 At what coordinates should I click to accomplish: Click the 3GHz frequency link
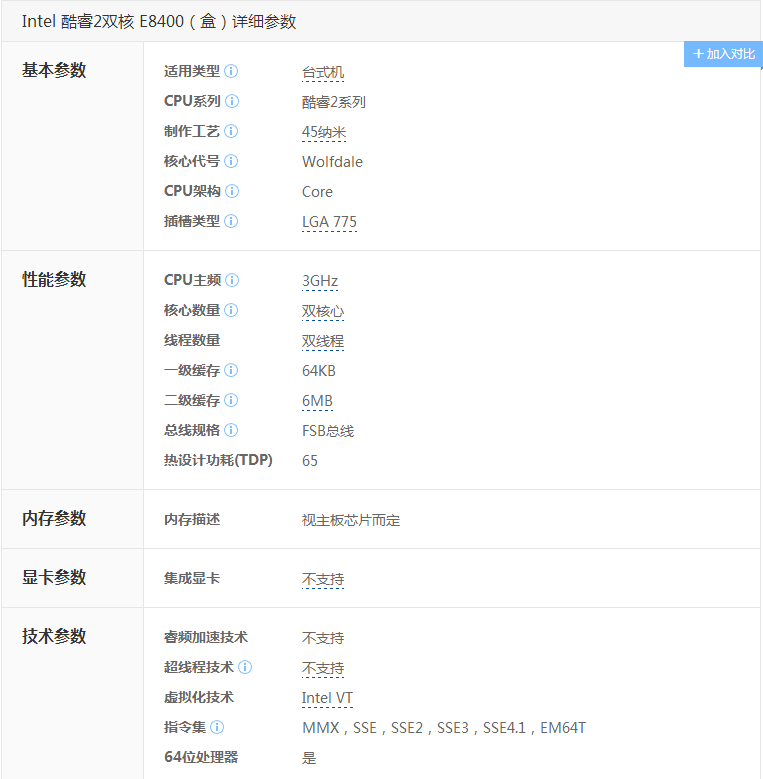click(x=320, y=281)
